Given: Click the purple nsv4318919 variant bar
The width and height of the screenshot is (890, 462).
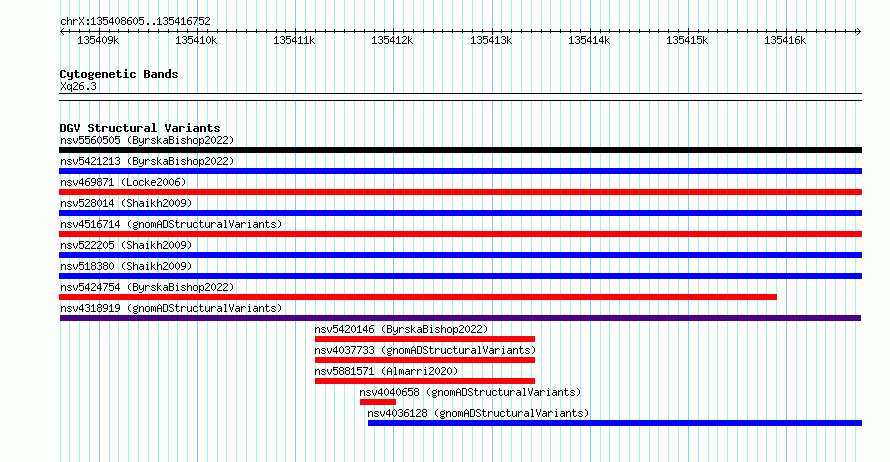Looking at the screenshot, I should [x=460, y=318].
